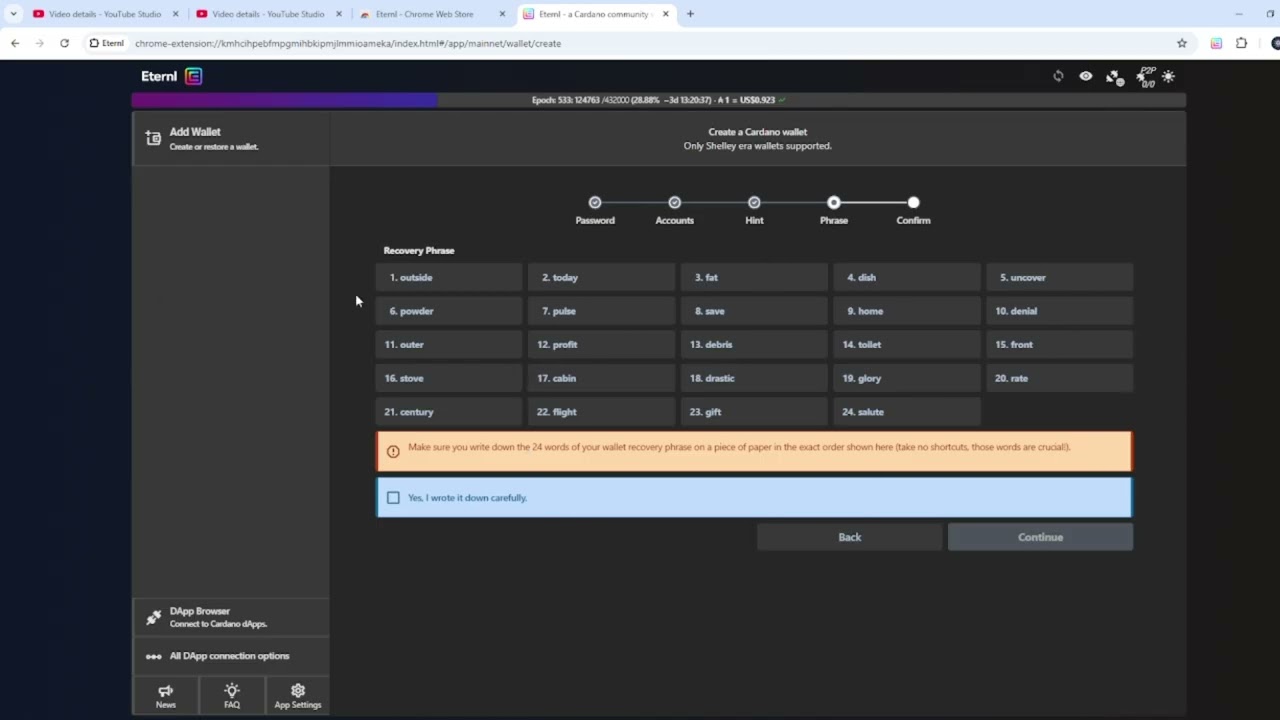Click the warning icon in the orange notice

pos(393,451)
